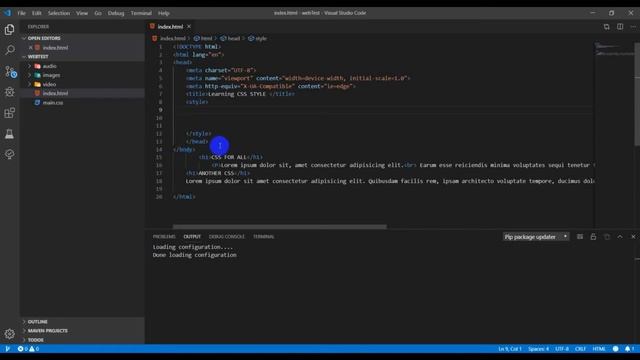Open the Search view in activity bar

pos(9,50)
